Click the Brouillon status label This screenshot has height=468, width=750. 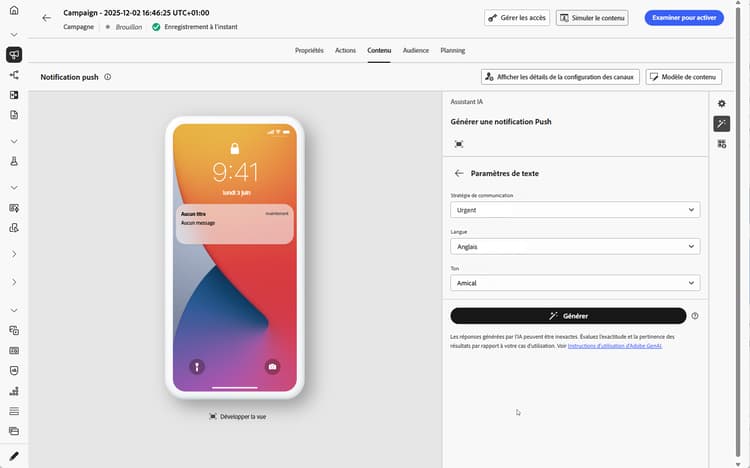pyautogui.click(x=129, y=27)
